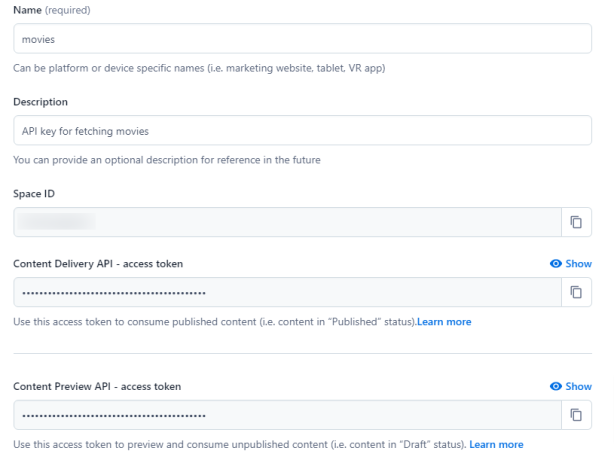Click the platform or device names hint
Image resolution: width=614 pixels, height=457 pixels.
click(x=200, y=68)
